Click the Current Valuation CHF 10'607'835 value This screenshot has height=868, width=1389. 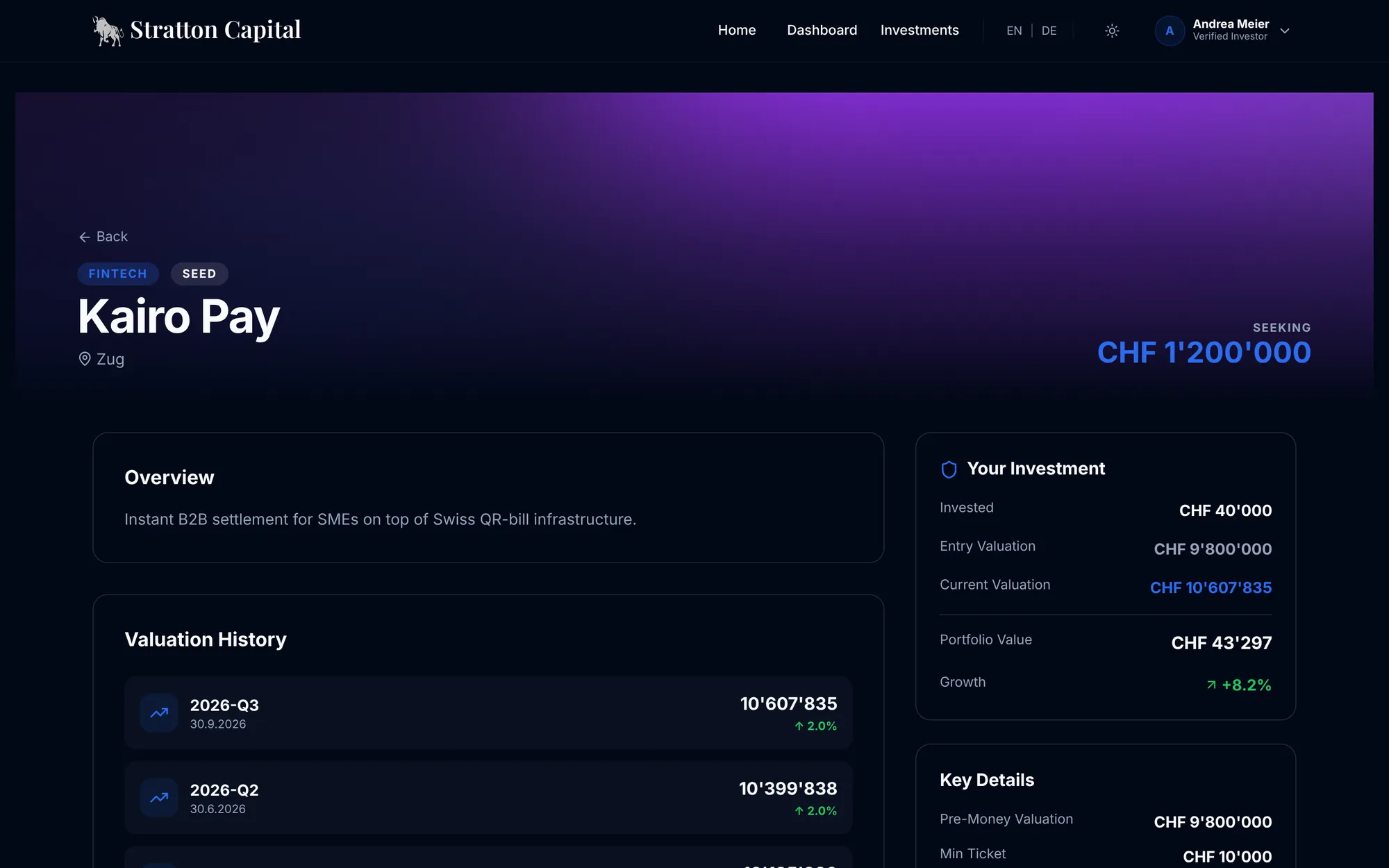[x=1211, y=587]
